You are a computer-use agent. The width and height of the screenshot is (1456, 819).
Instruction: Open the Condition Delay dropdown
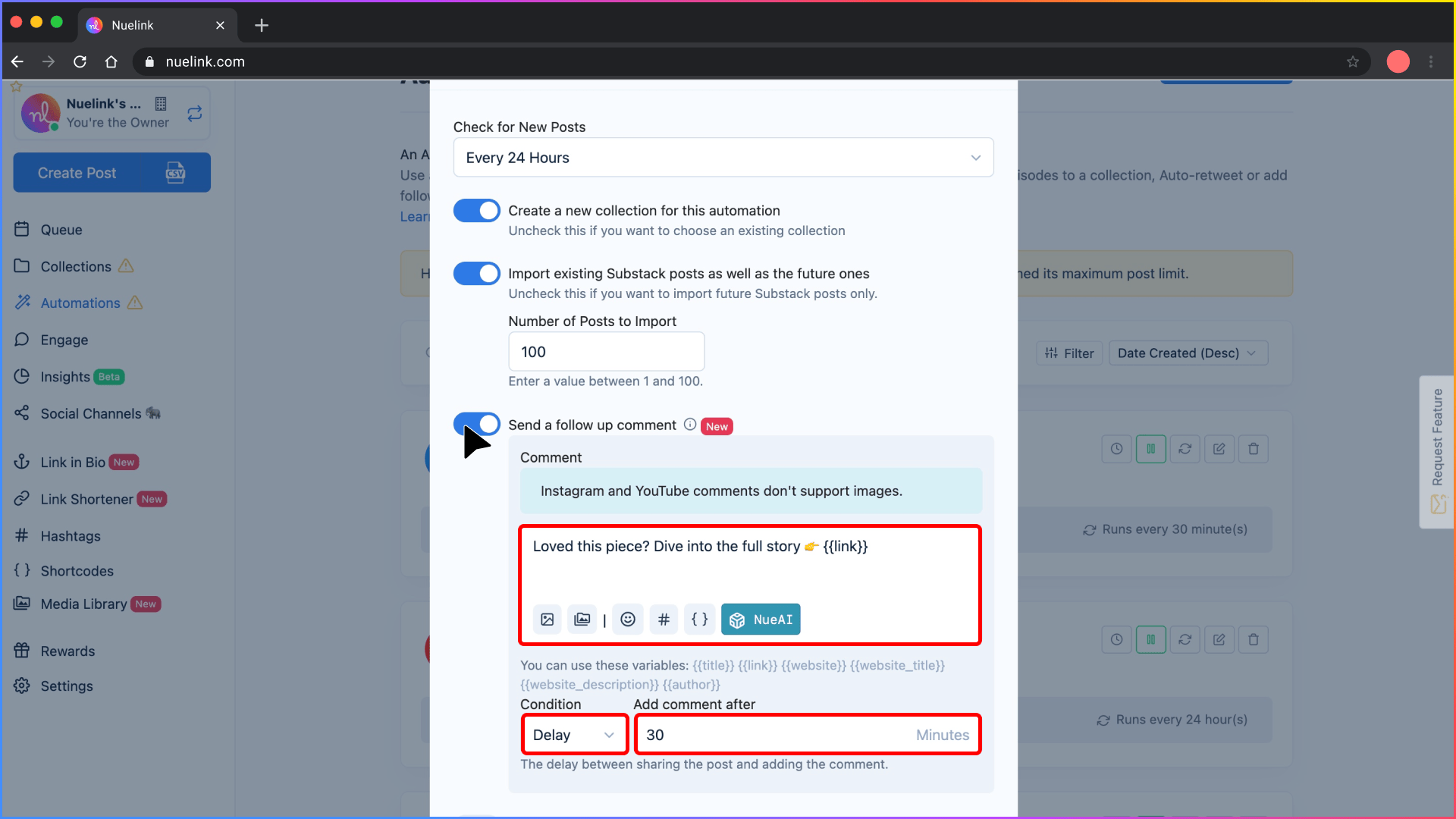point(574,734)
